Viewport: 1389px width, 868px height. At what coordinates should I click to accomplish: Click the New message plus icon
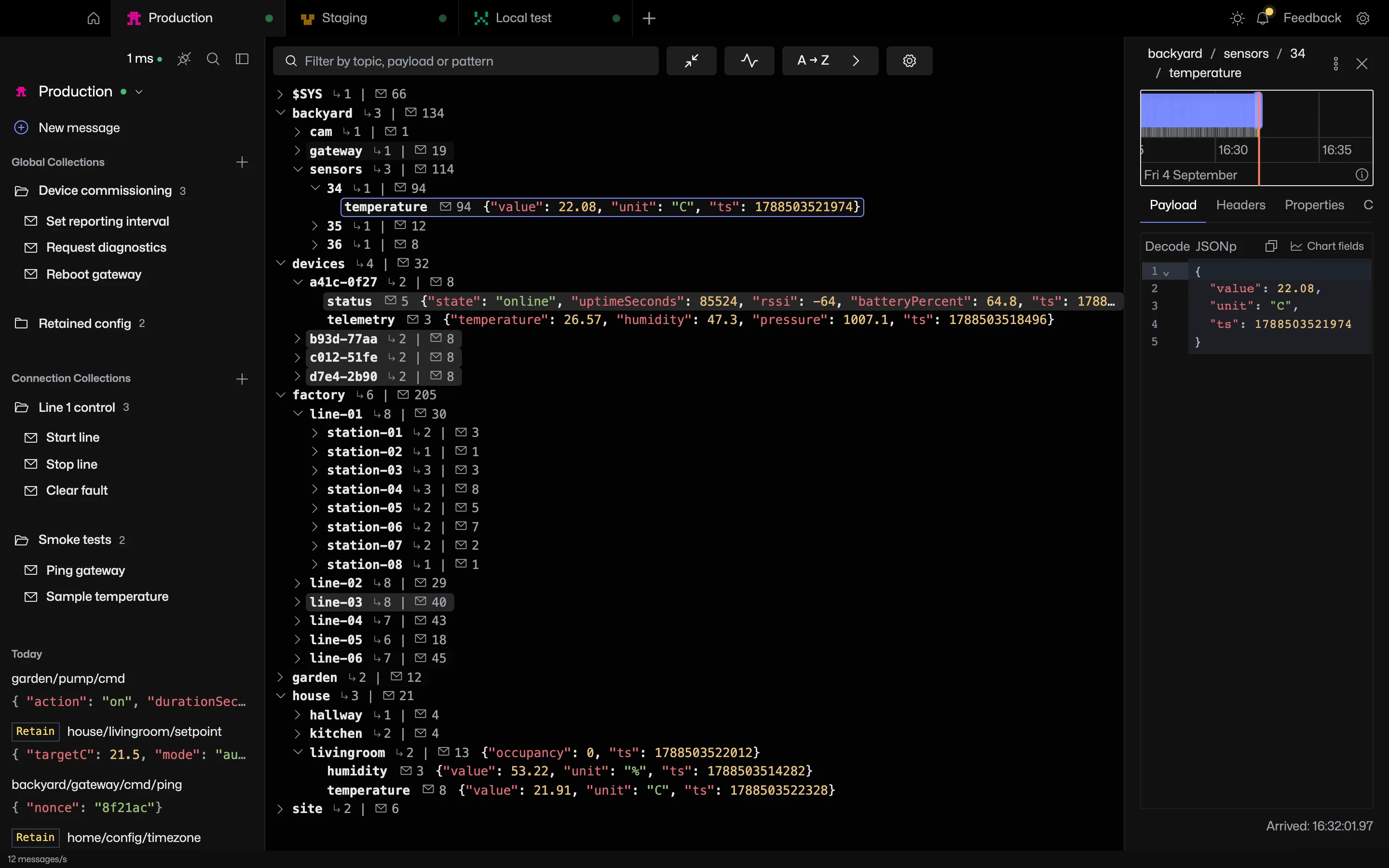coord(21,127)
